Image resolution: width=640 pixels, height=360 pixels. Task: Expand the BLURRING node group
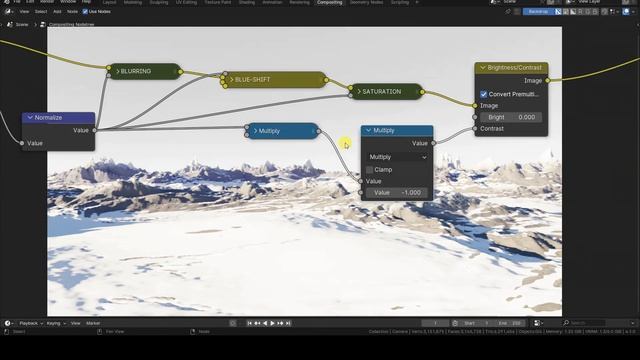(x=118, y=71)
